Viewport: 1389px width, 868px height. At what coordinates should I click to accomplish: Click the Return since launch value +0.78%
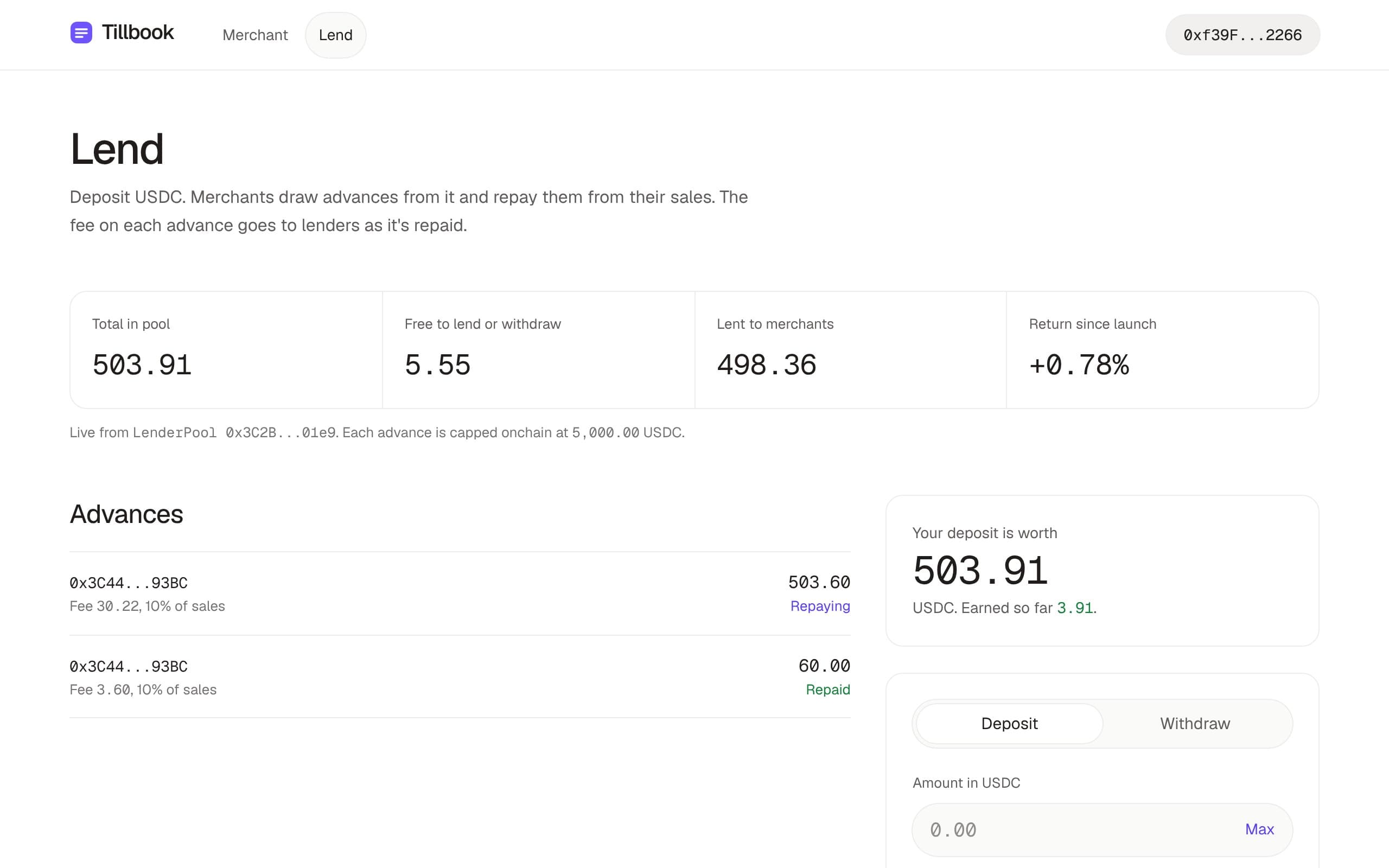coord(1079,365)
